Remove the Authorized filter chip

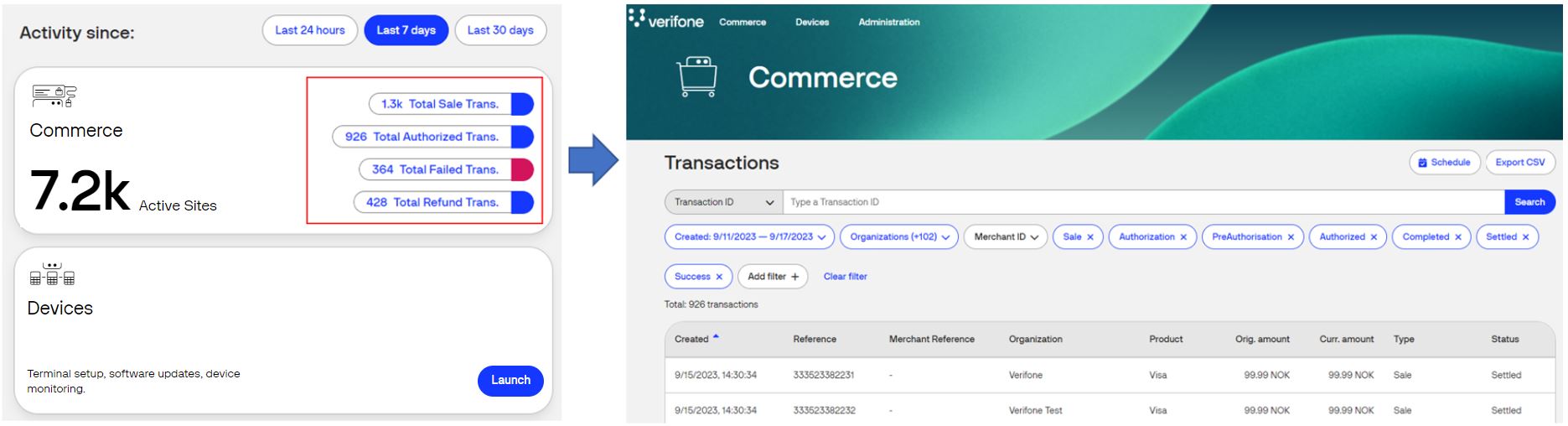tap(1374, 237)
